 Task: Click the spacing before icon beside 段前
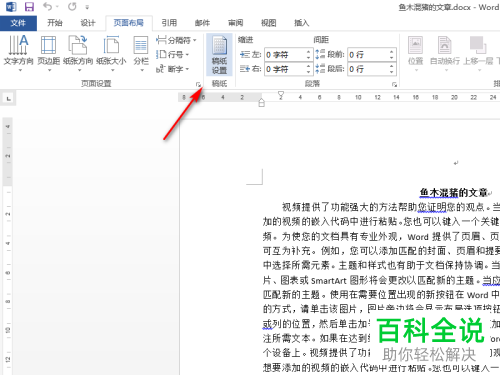pos(320,55)
